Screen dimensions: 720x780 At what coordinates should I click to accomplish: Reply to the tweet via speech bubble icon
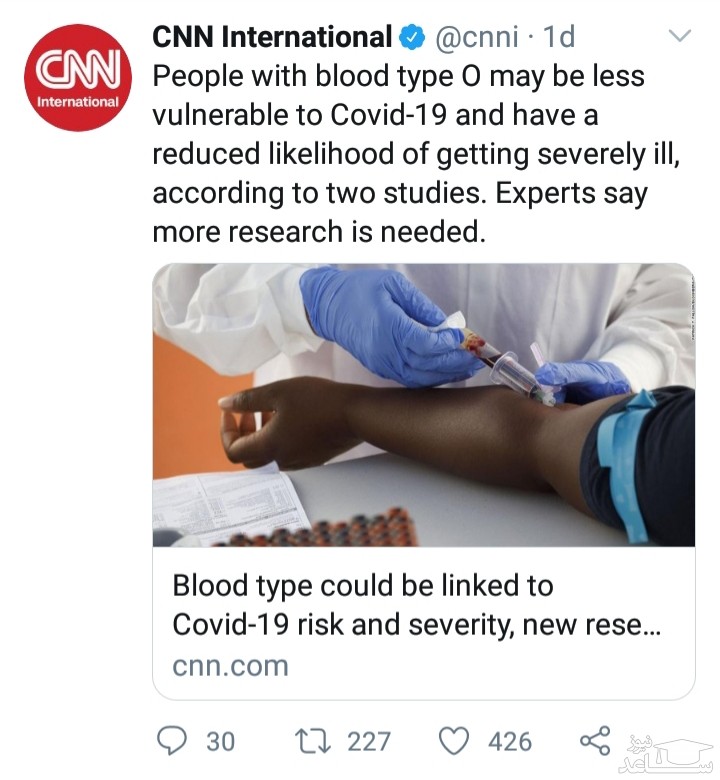[x=173, y=741]
